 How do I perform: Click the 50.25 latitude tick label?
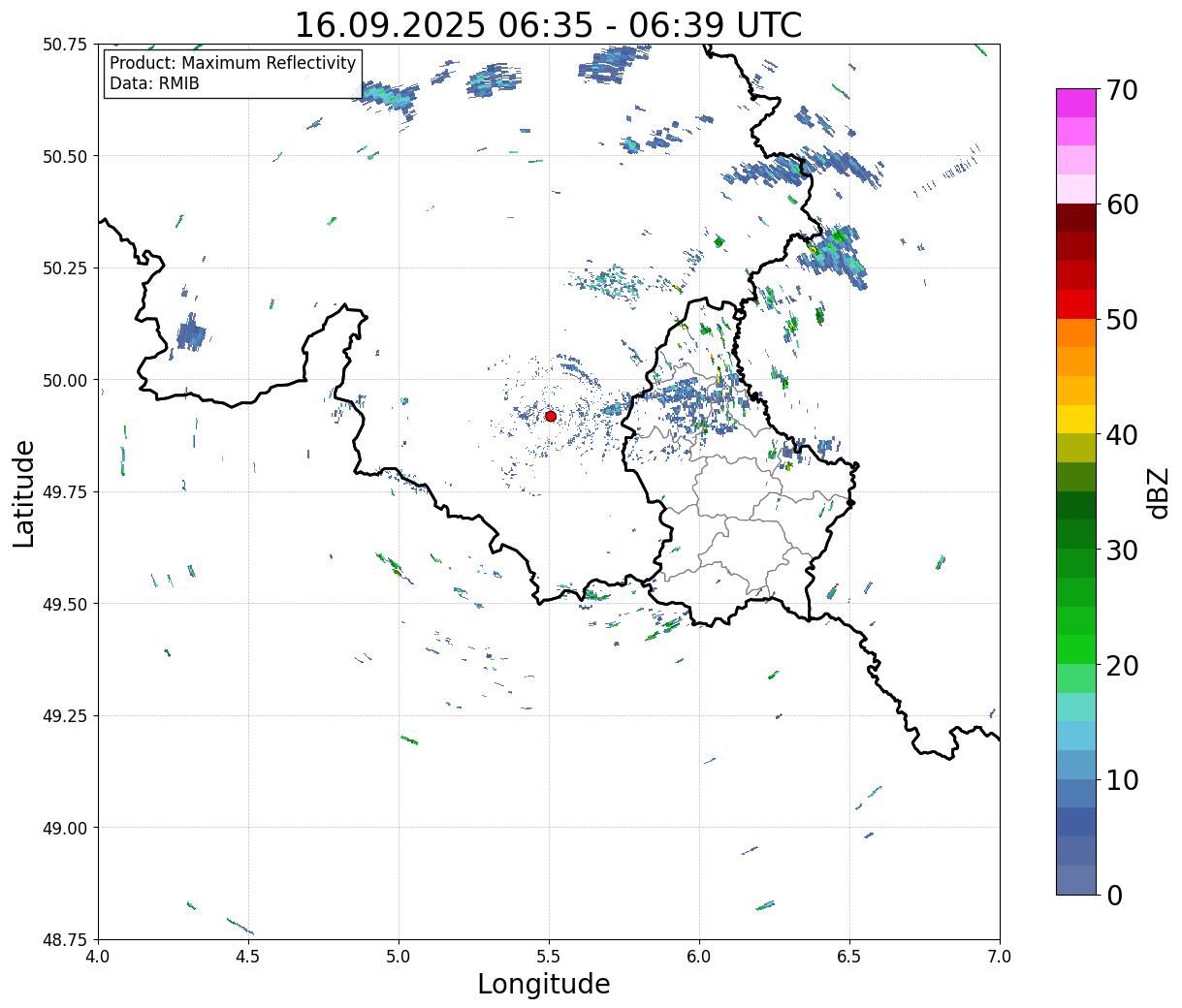(65, 268)
